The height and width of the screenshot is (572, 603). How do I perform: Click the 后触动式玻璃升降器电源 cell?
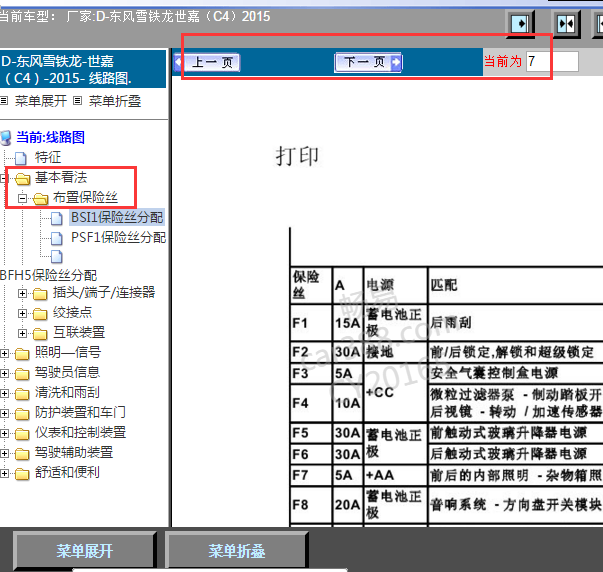[x=515, y=454]
